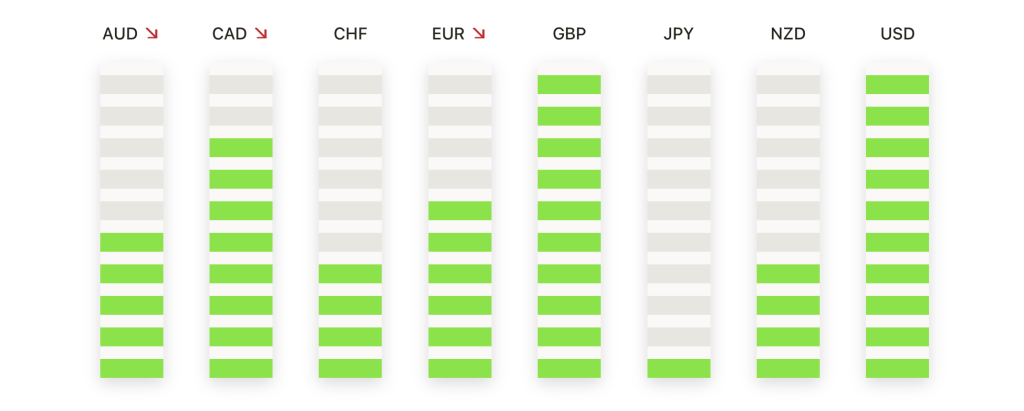1024x411 pixels.
Task: Click the highest green bar in EUR column
Action: [460, 210]
